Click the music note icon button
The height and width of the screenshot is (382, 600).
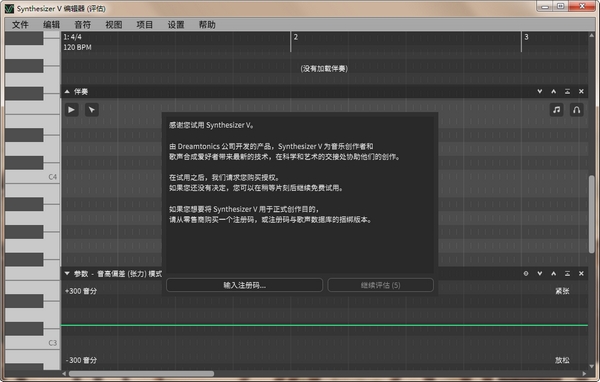tap(556, 110)
